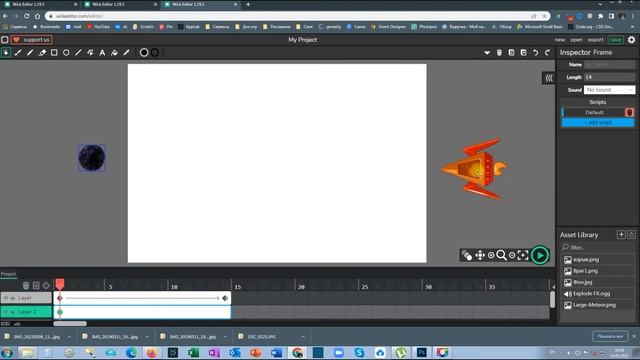Click the support us button
This screenshot has width=640, height=360.
(31, 40)
